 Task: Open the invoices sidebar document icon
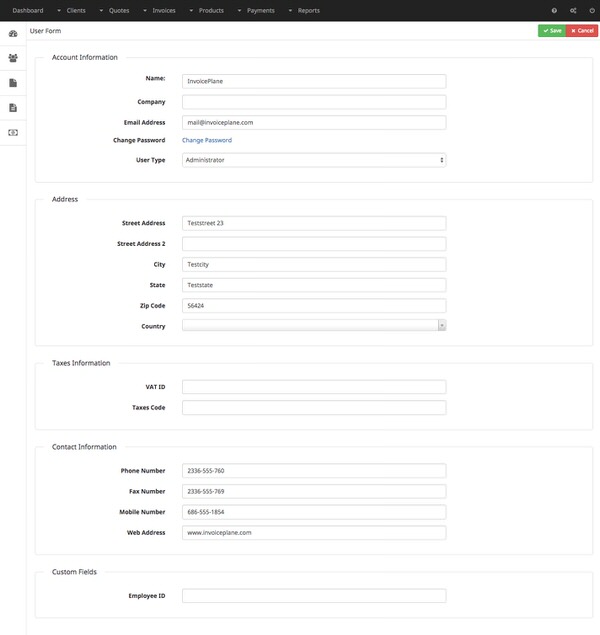click(13, 108)
